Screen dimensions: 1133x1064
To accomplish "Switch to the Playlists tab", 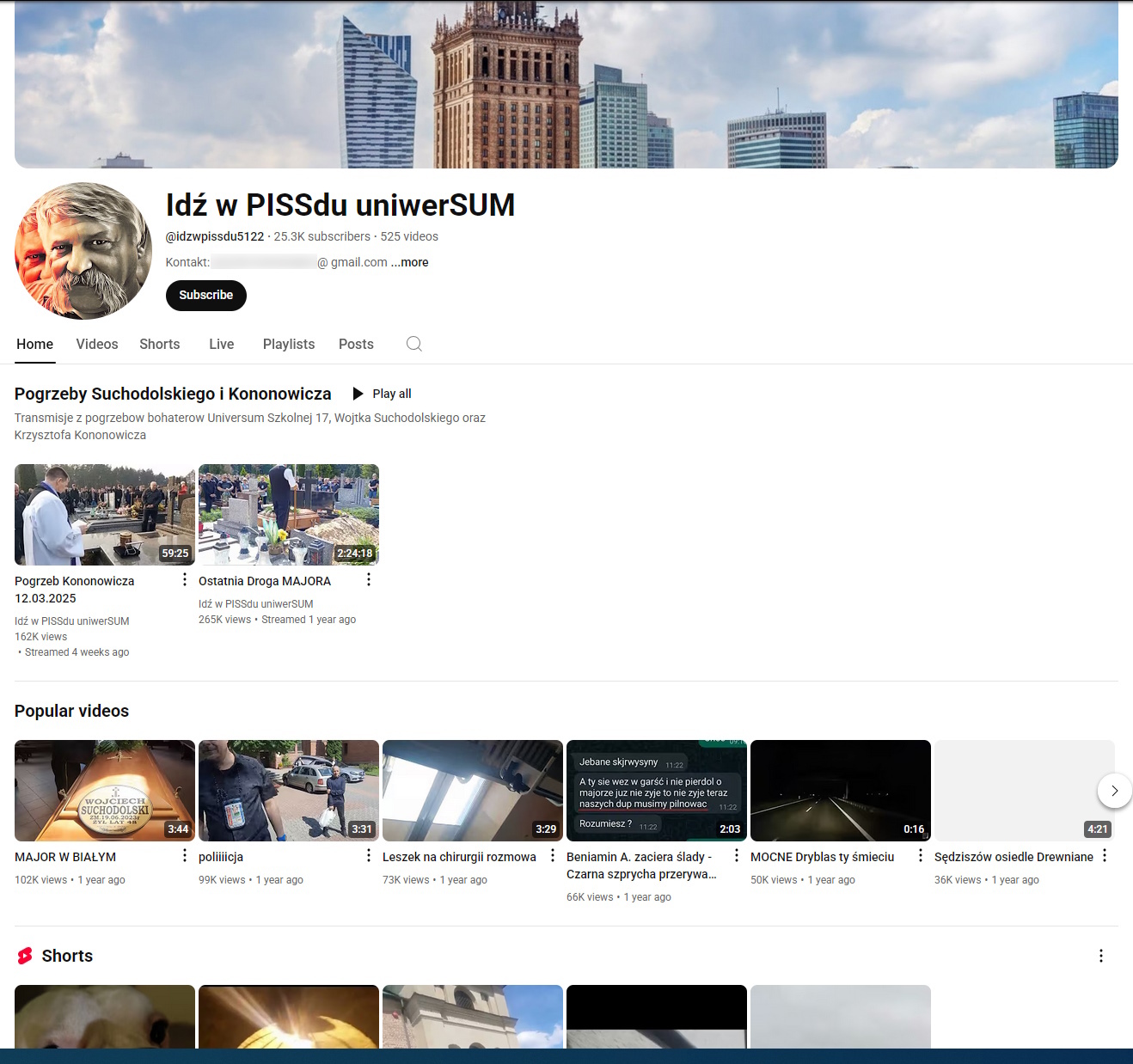I will pyautogui.click(x=289, y=344).
